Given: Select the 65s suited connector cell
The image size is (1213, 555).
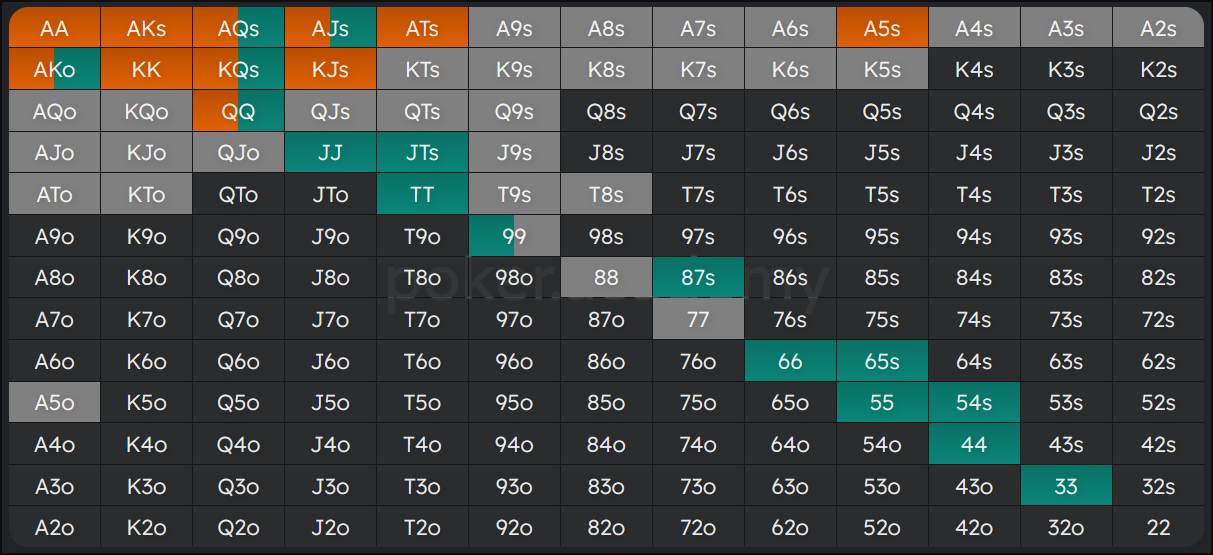Looking at the screenshot, I should pyautogui.click(x=882, y=362).
